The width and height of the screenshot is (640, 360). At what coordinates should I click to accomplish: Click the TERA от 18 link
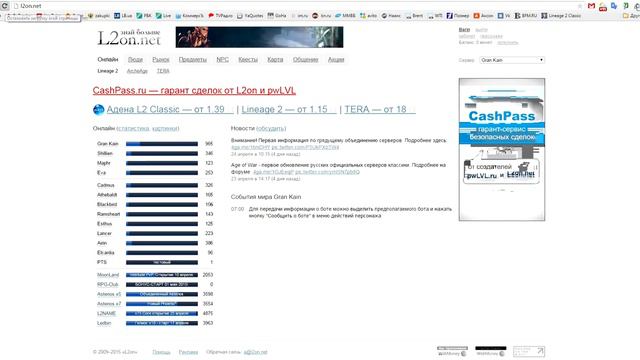380,109
